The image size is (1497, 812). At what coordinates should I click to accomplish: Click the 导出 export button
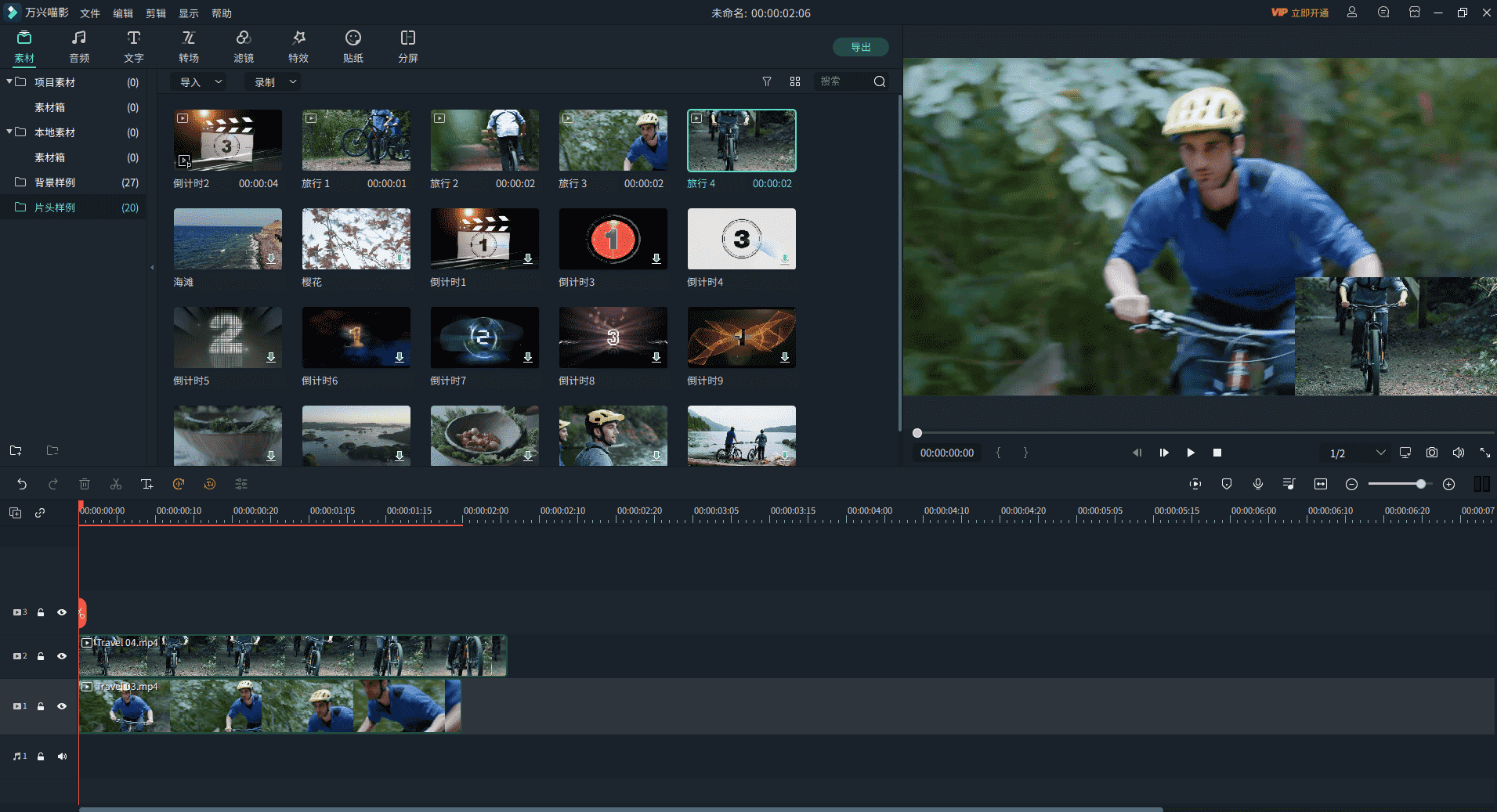pos(860,47)
